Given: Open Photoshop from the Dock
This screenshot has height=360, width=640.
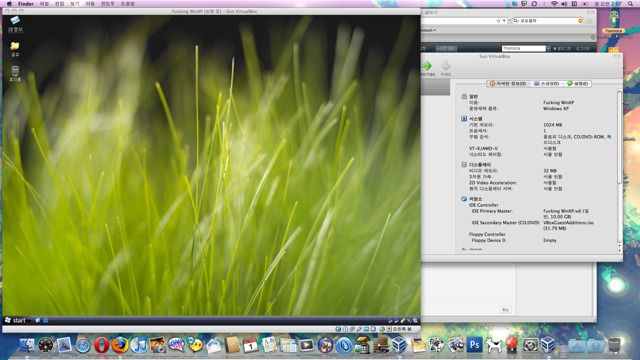Looking at the screenshot, I should tap(474, 345).
